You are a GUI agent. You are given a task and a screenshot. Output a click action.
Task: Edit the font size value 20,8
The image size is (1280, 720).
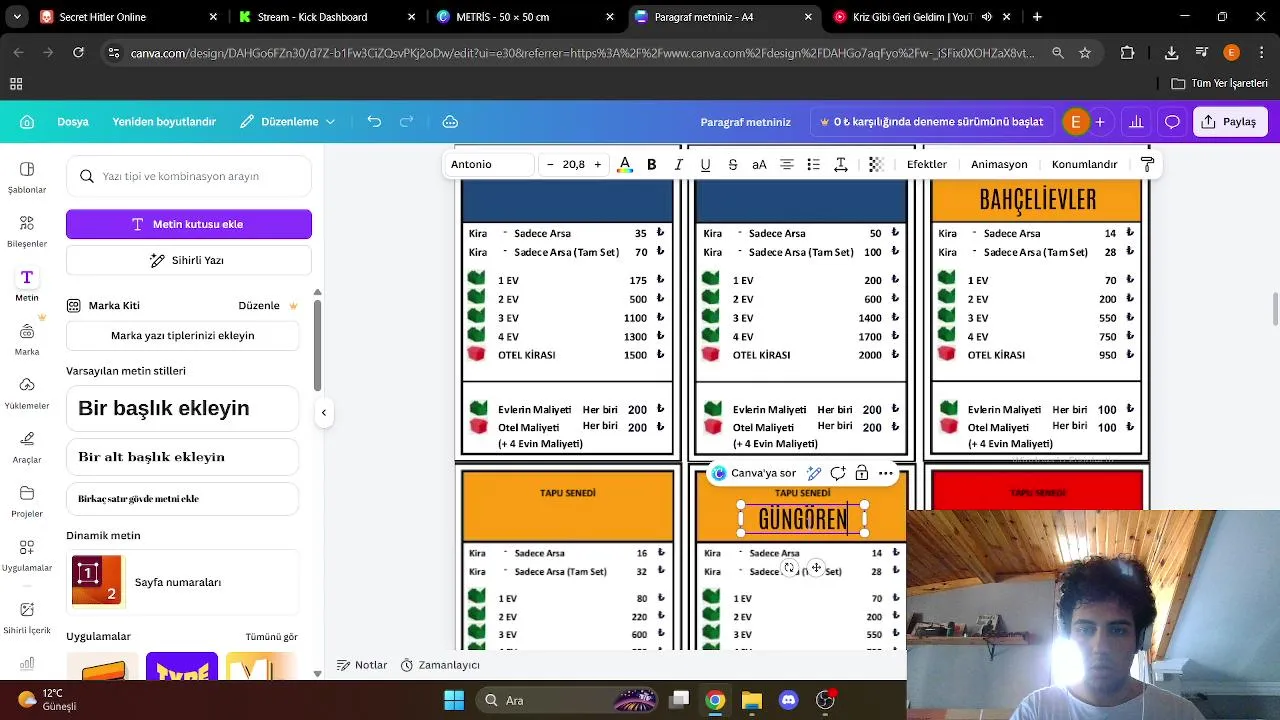pos(574,164)
